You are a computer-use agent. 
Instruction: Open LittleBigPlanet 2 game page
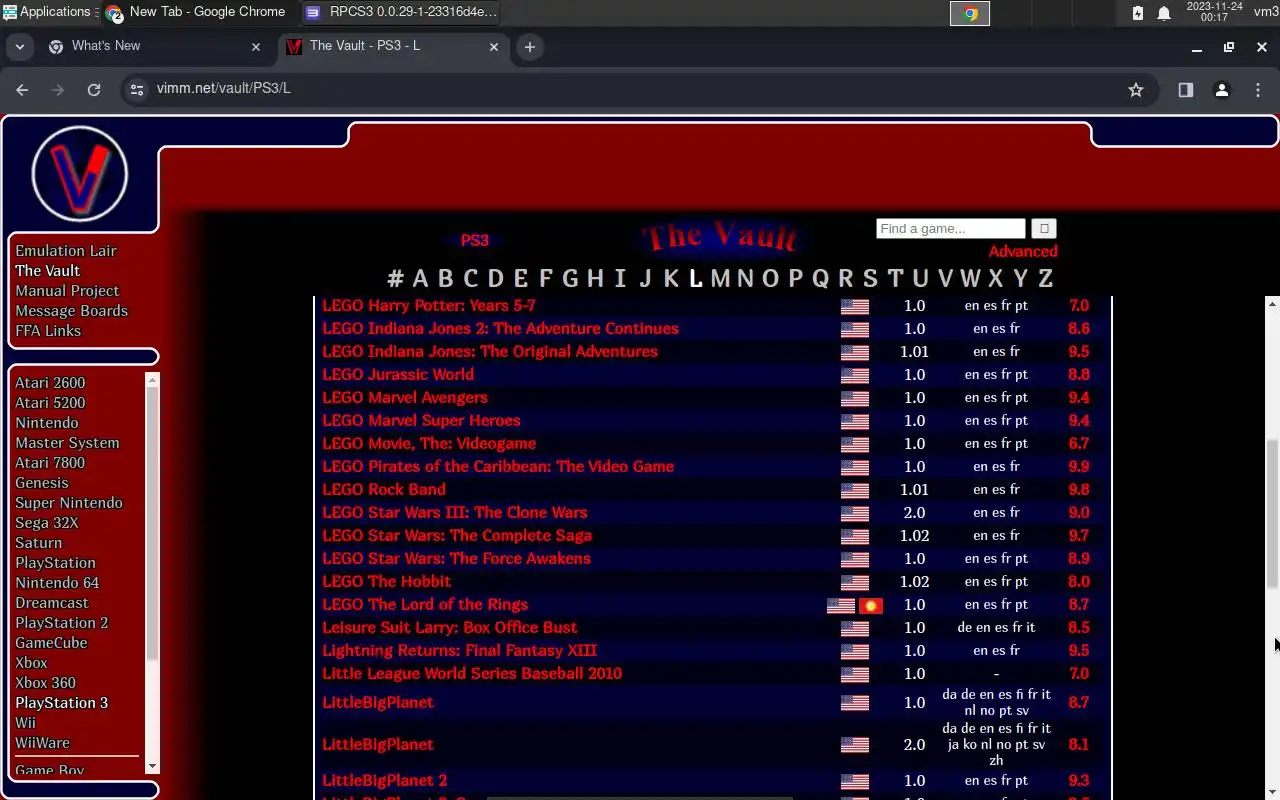[x=384, y=781]
